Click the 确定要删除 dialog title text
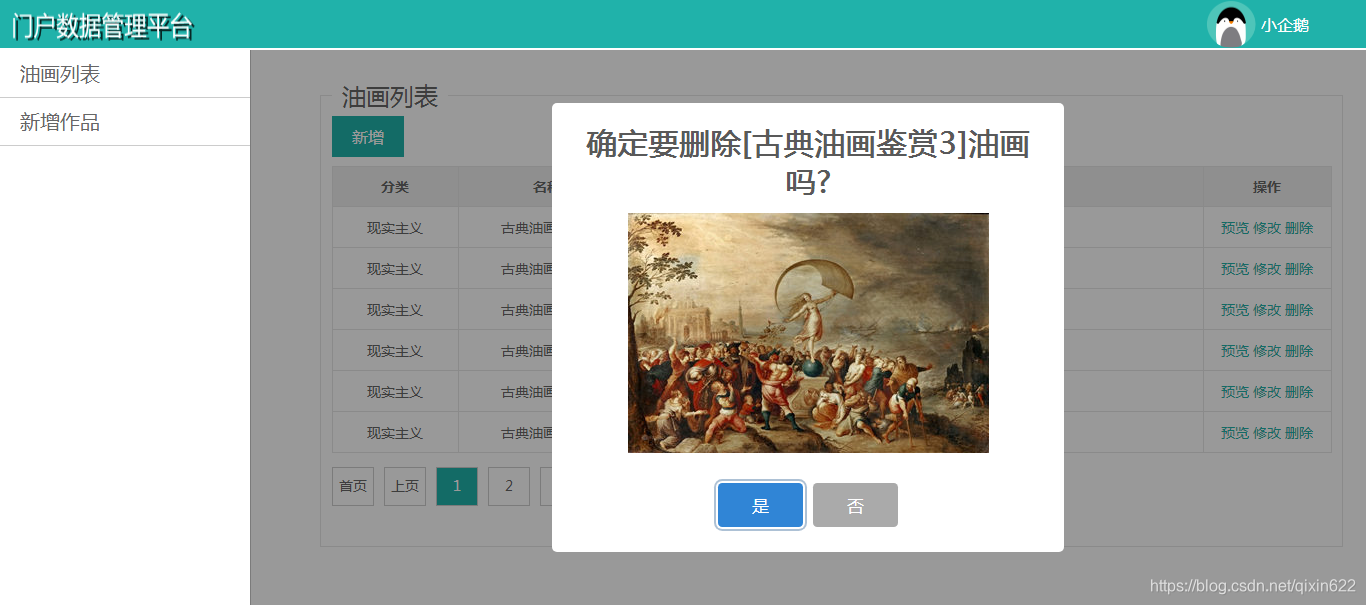The image size is (1366, 605). (x=808, y=163)
